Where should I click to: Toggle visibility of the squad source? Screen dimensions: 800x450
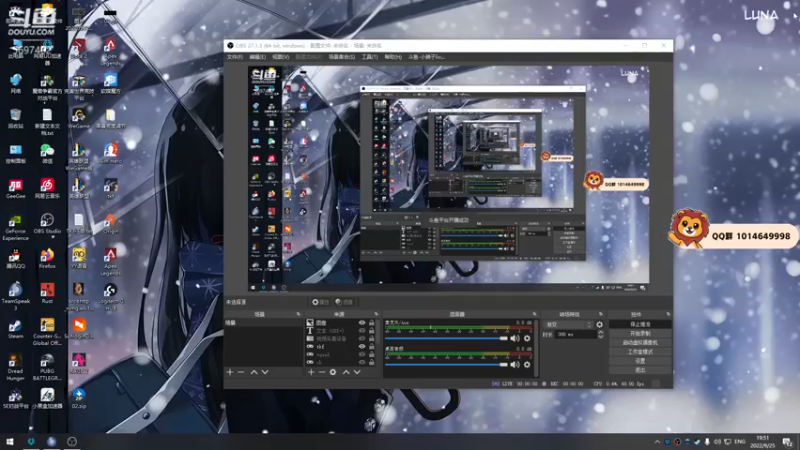pos(362,355)
